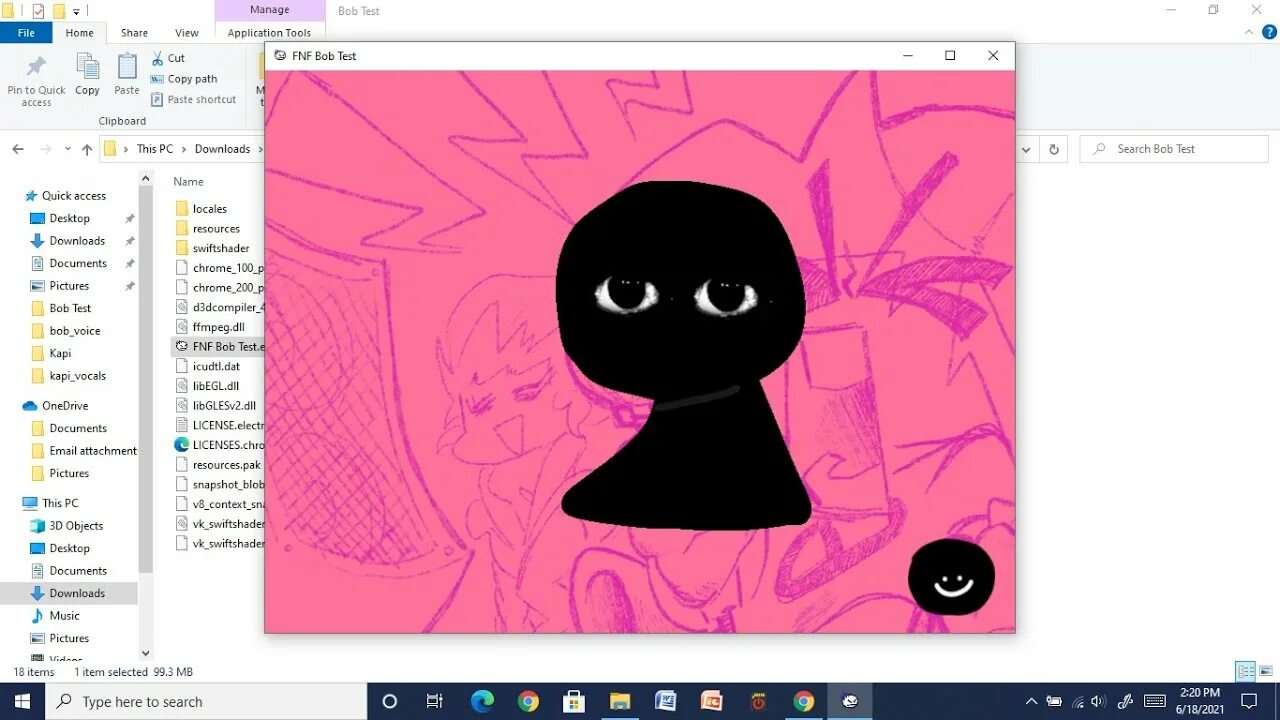This screenshot has height=720, width=1280.
Task: Open address bar history dropdown
Action: (x=1025, y=149)
